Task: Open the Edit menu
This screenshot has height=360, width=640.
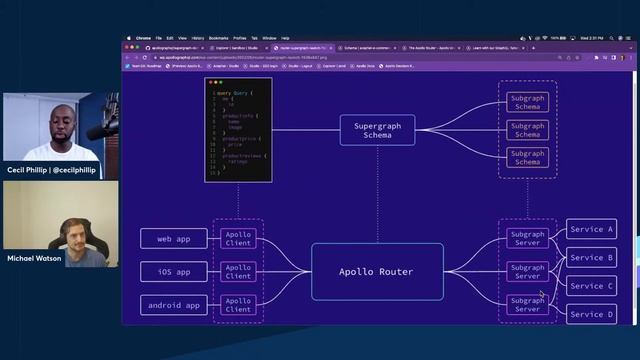Action: [170, 38]
